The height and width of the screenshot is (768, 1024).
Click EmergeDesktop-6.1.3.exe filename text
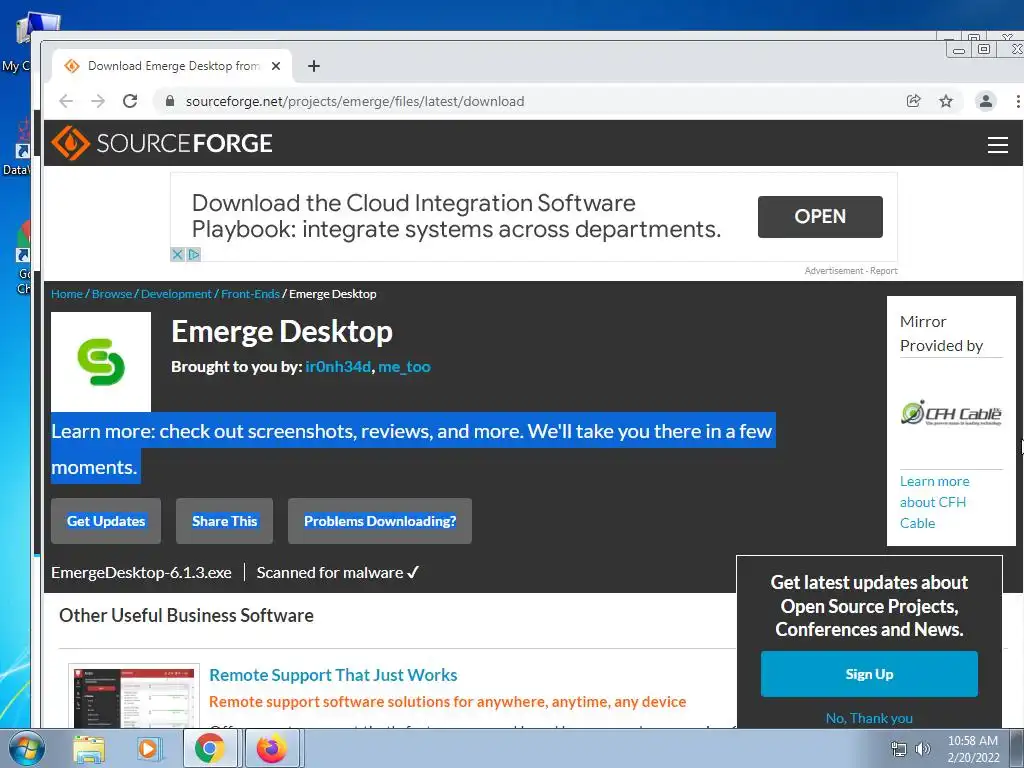point(141,573)
